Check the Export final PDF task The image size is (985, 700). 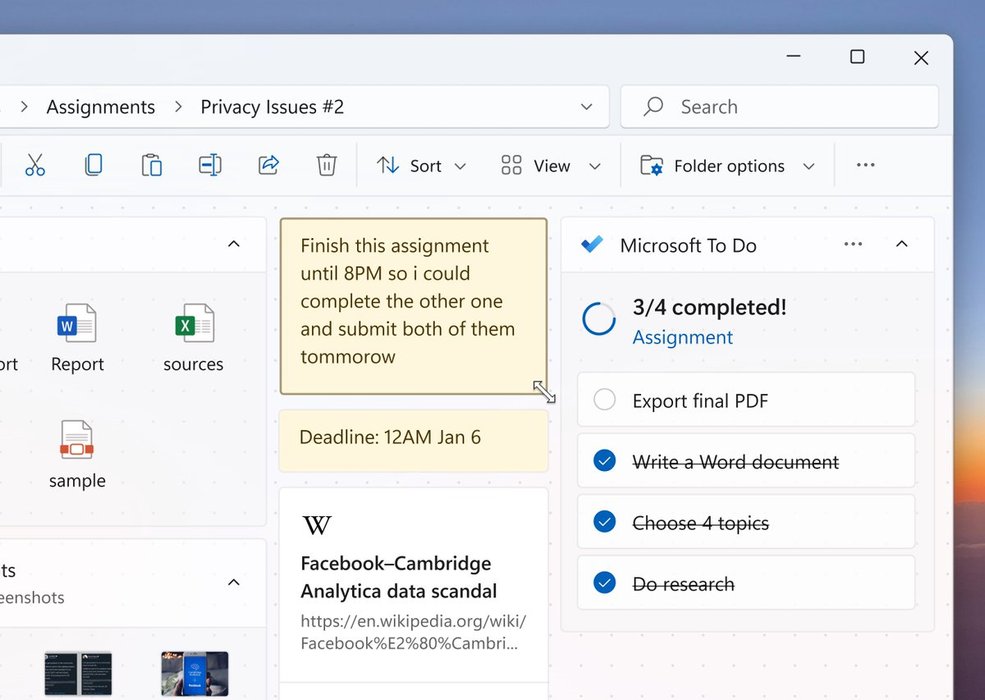tap(604, 401)
